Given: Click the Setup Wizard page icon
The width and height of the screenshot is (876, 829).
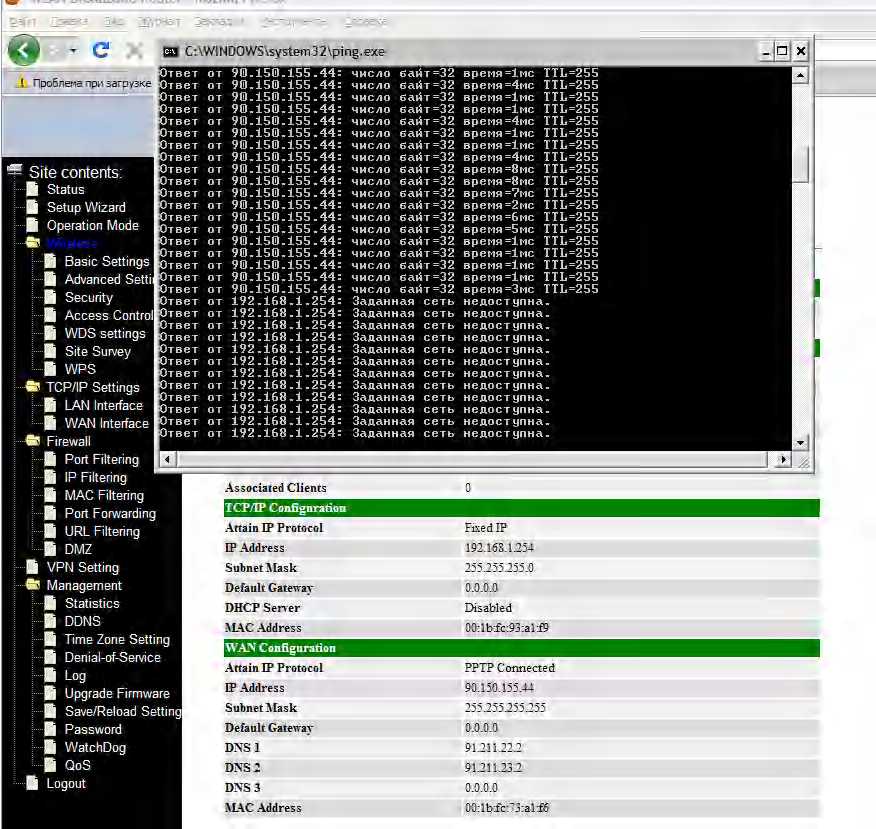Looking at the screenshot, I should 34,208.
